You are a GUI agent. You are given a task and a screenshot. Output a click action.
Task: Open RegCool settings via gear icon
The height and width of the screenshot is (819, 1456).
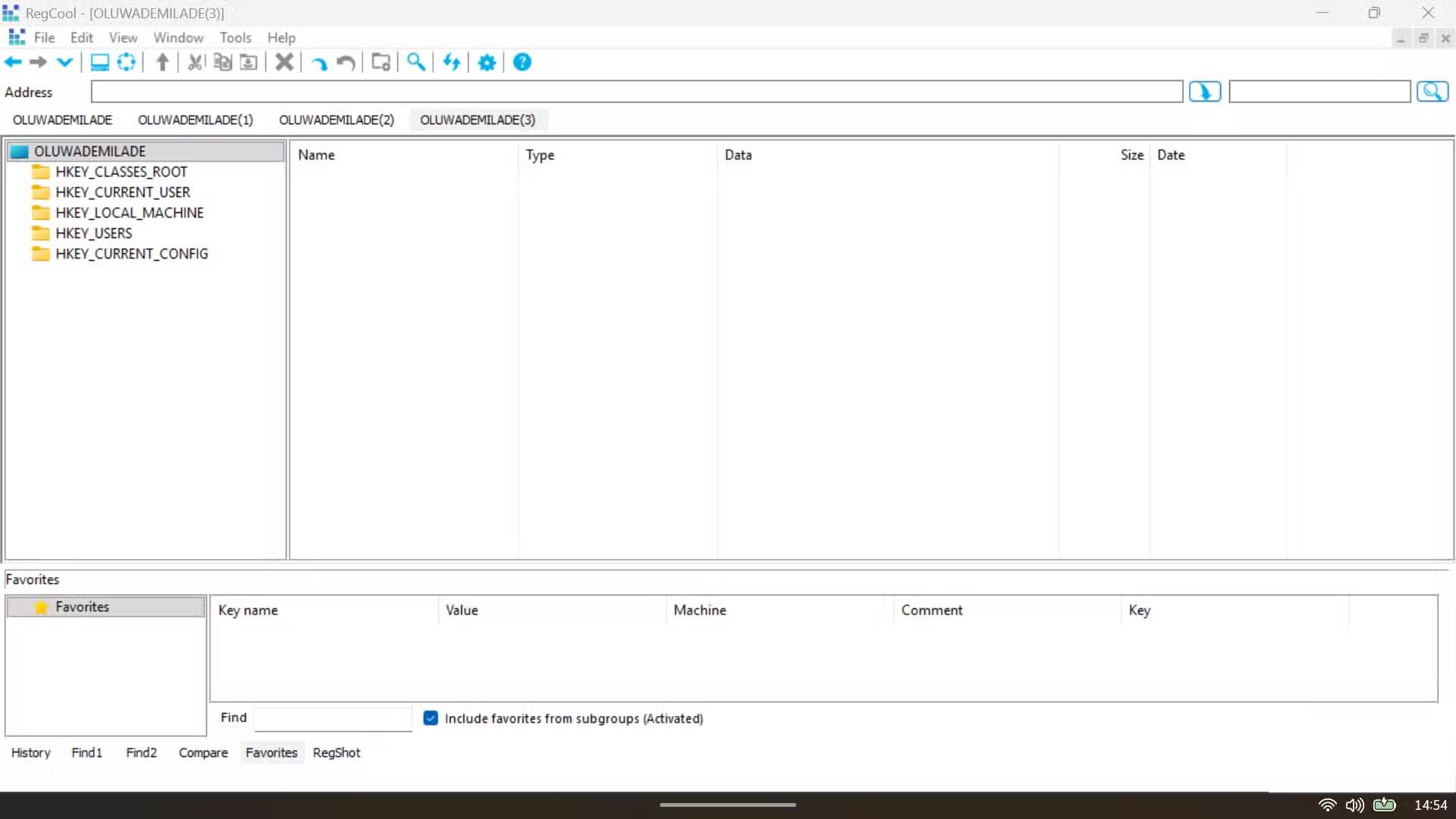coord(486,62)
